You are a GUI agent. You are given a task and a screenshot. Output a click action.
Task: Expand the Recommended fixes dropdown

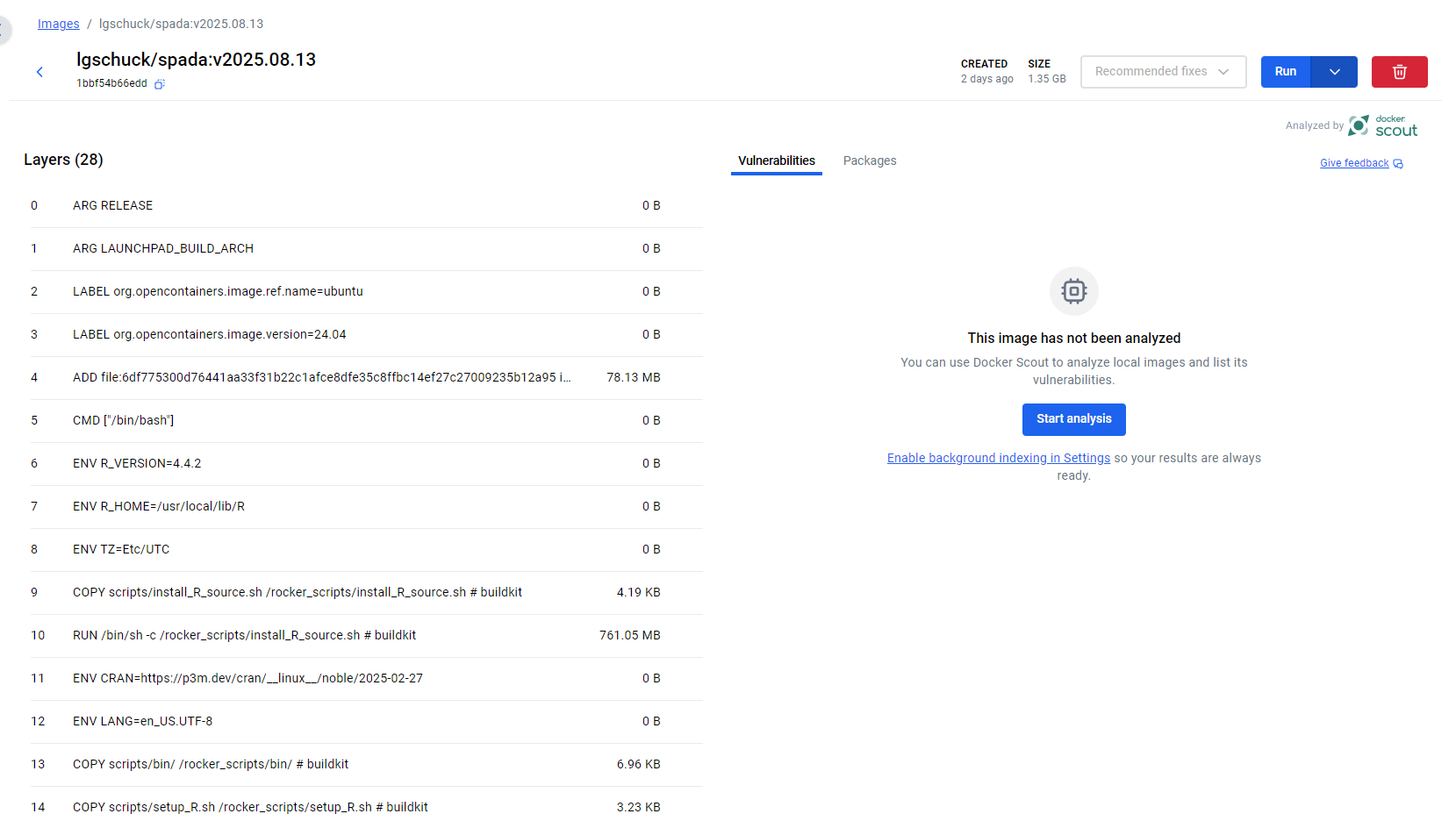[x=1163, y=72]
